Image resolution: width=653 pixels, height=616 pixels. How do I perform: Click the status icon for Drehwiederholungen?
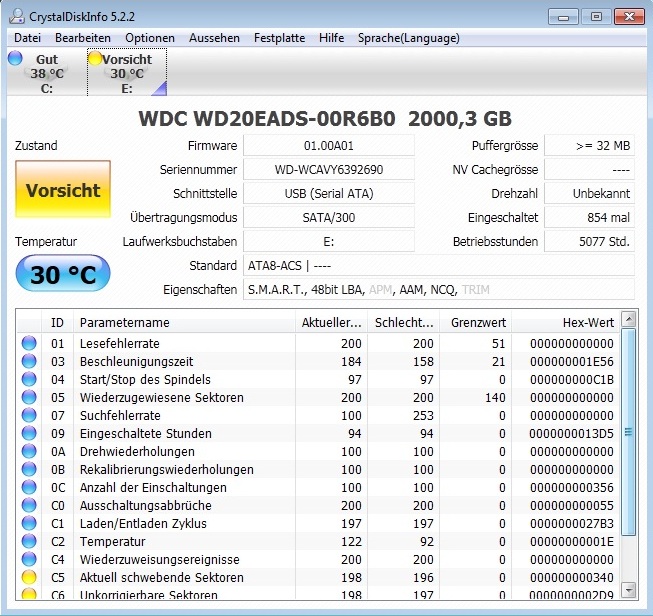(29, 451)
